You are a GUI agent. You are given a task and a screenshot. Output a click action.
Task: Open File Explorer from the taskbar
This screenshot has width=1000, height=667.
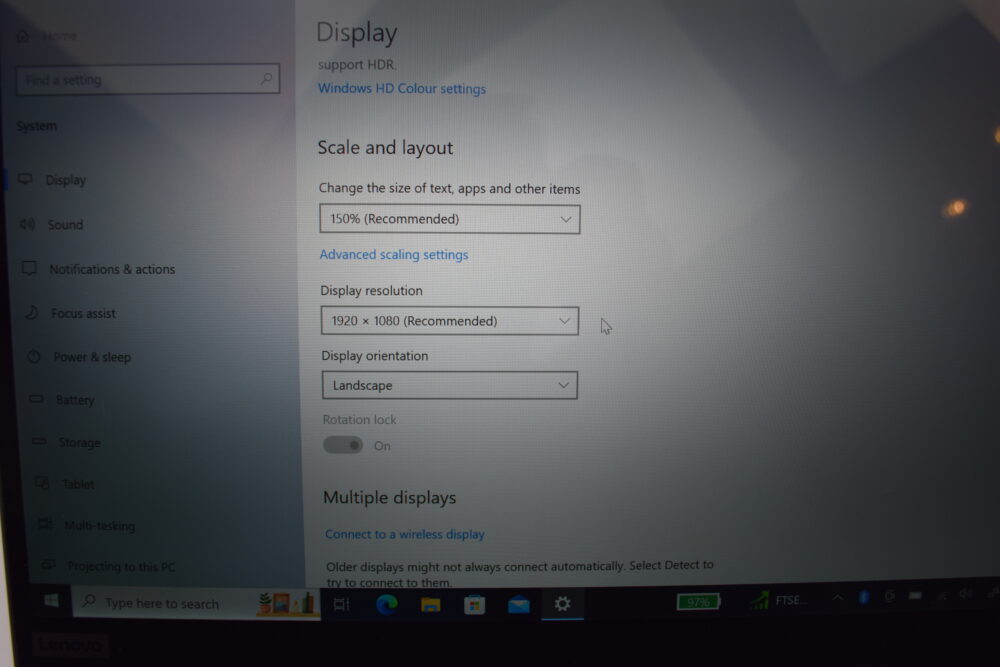(430, 605)
